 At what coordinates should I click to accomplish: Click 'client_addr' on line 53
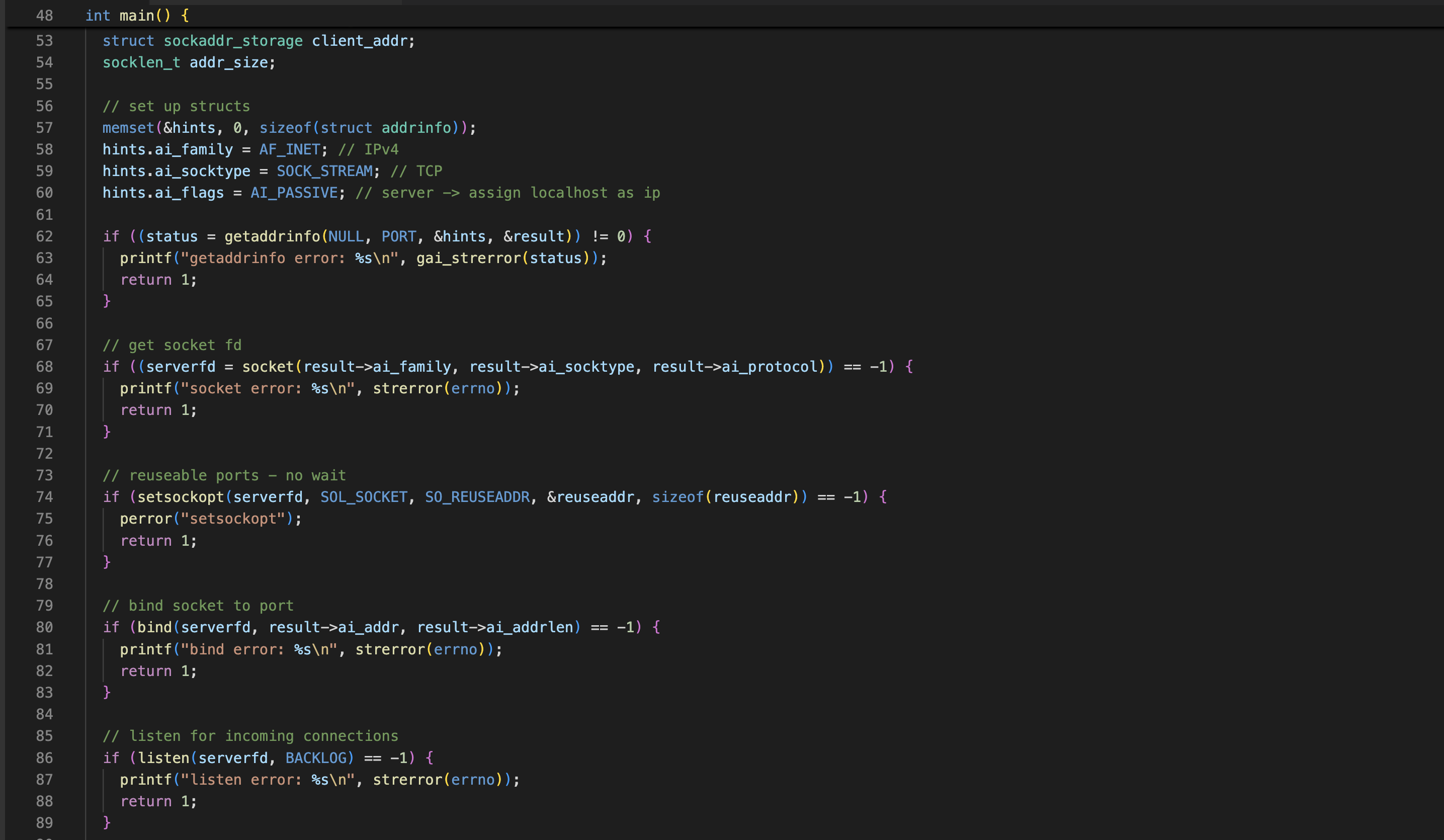[359, 41]
